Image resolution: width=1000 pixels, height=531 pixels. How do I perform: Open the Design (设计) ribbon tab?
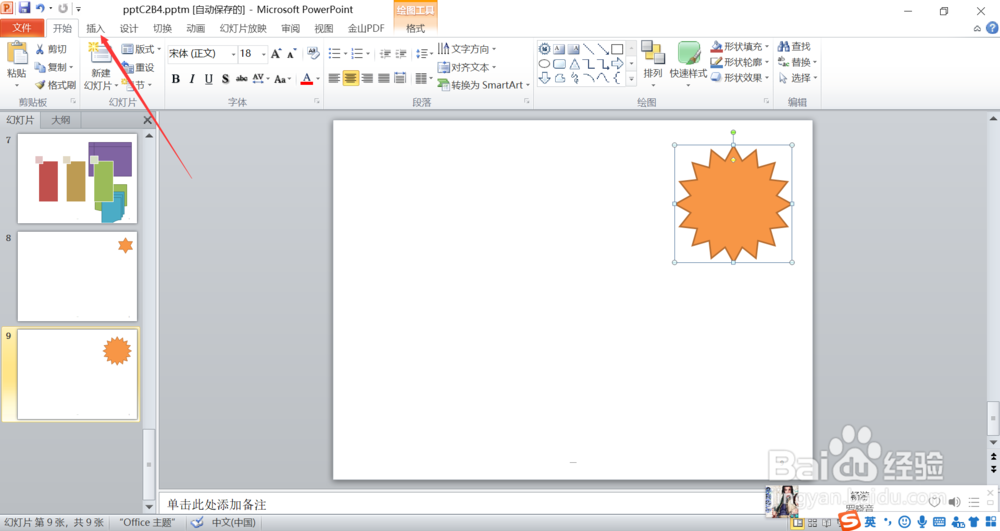(x=129, y=28)
